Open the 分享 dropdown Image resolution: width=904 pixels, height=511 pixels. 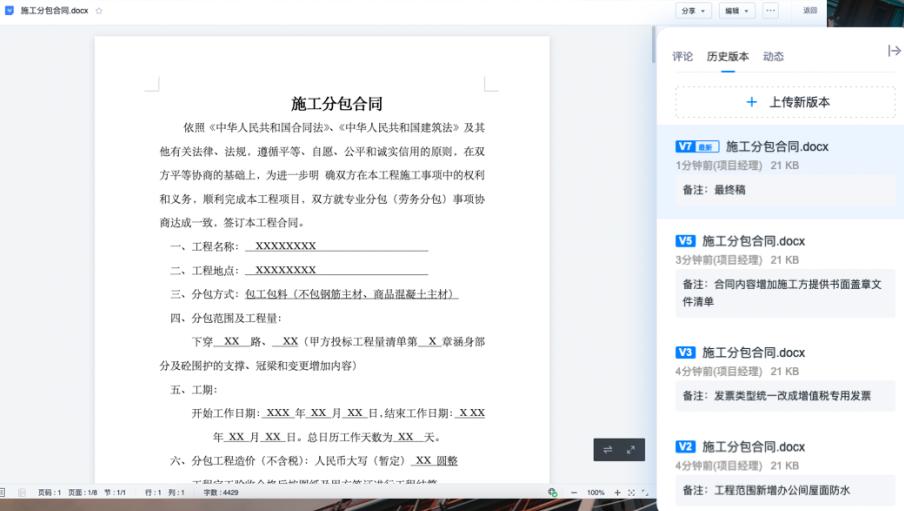[693, 10]
